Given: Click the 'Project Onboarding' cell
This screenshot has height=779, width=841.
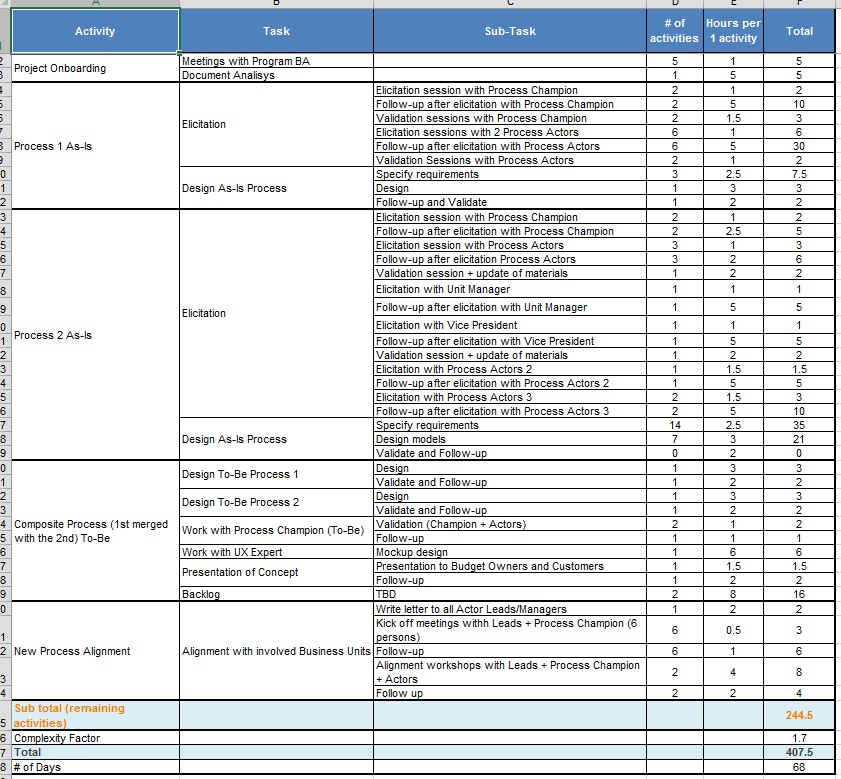Looking at the screenshot, I should pos(60,68).
